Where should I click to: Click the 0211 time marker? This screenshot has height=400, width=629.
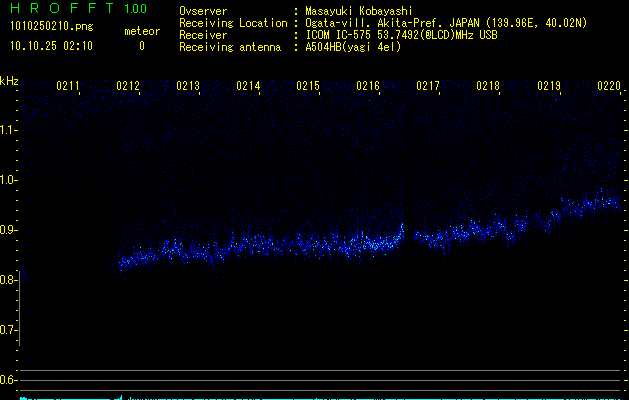coord(68,86)
